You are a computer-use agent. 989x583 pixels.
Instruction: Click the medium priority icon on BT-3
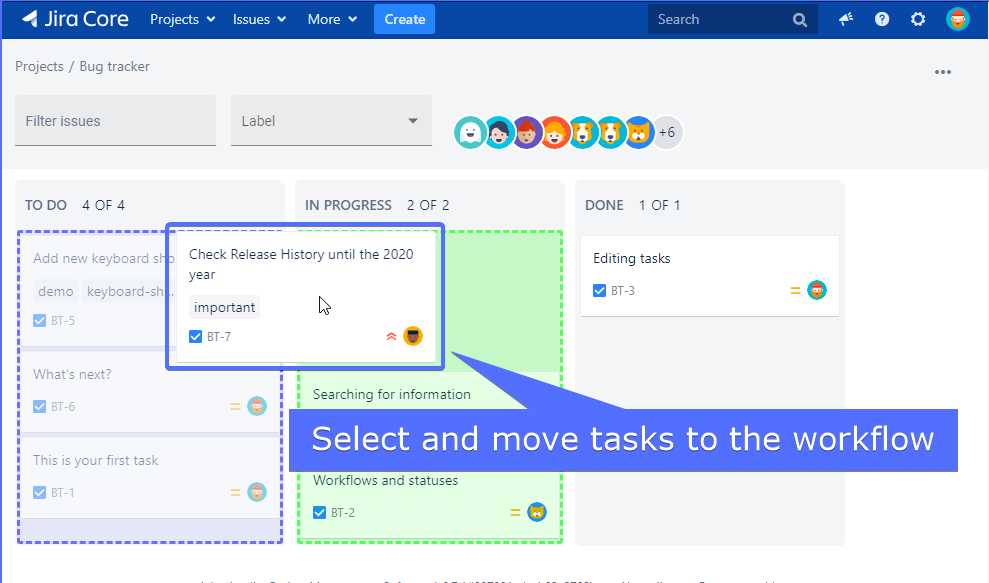(795, 291)
